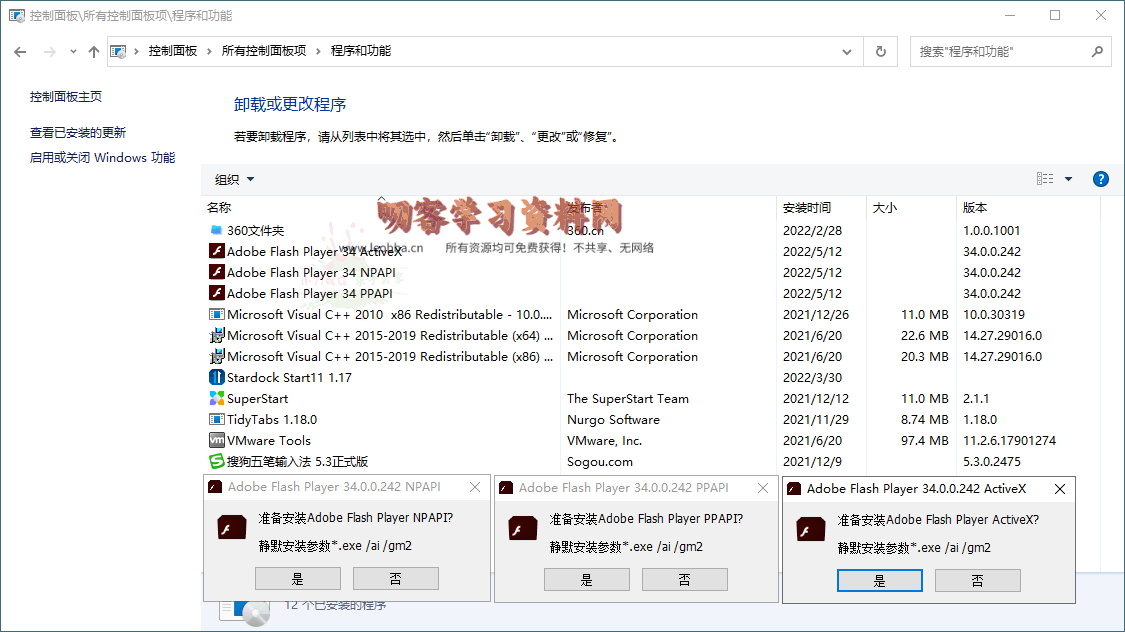Viewport: 1125px width, 632px height.
Task: Open the 组织 dropdown menu
Action: pos(235,179)
